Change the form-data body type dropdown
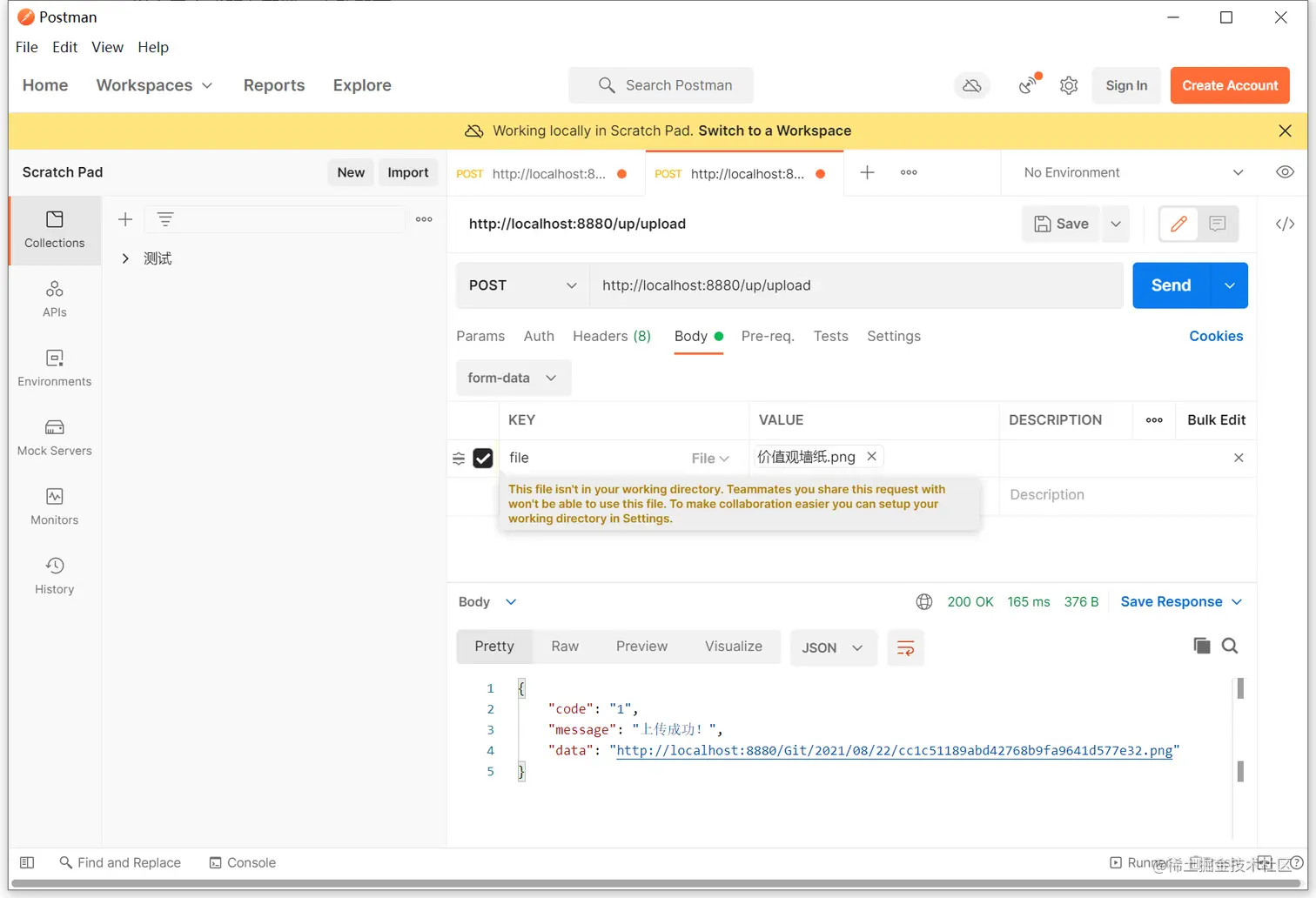Image resolution: width=1316 pixels, height=898 pixels. click(x=513, y=378)
